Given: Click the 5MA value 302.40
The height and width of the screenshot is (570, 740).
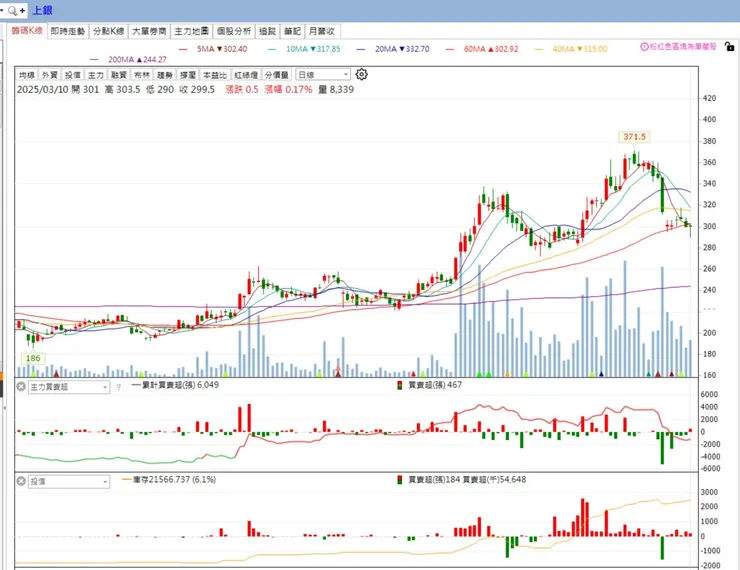Looking at the screenshot, I should (235, 49).
